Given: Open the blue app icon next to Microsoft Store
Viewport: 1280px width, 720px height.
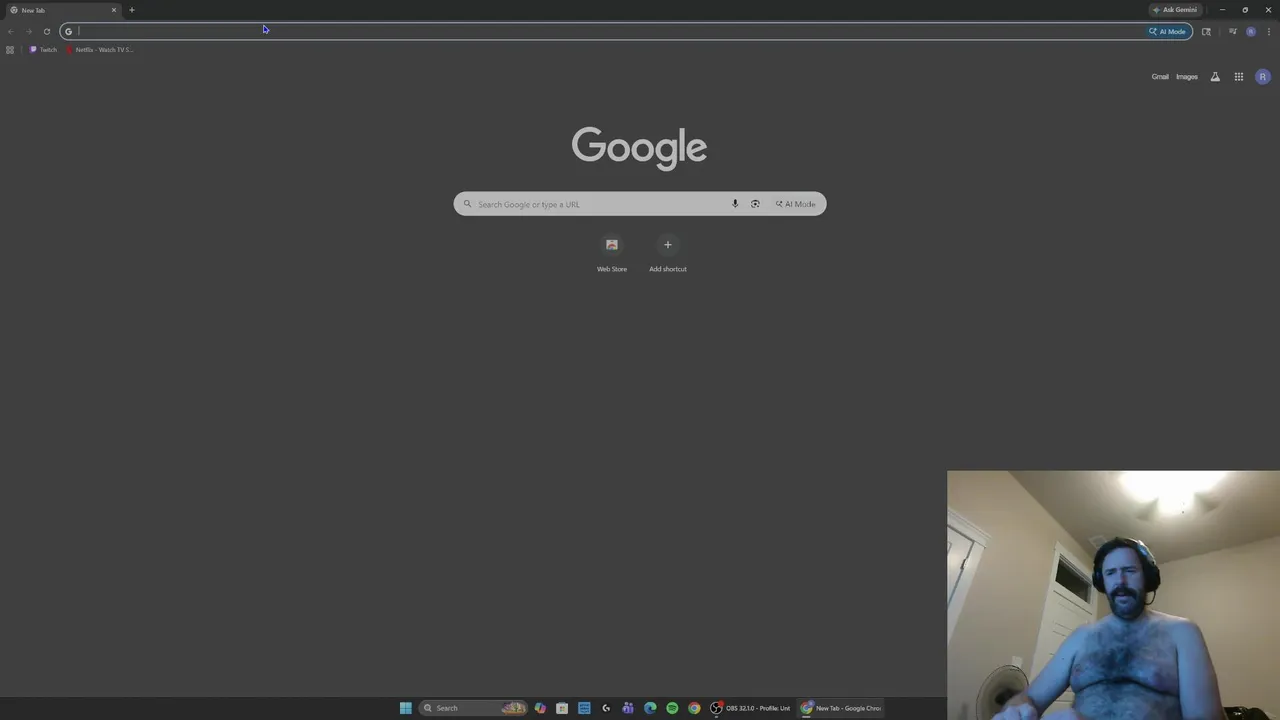Looking at the screenshot, I should (584, 708).
